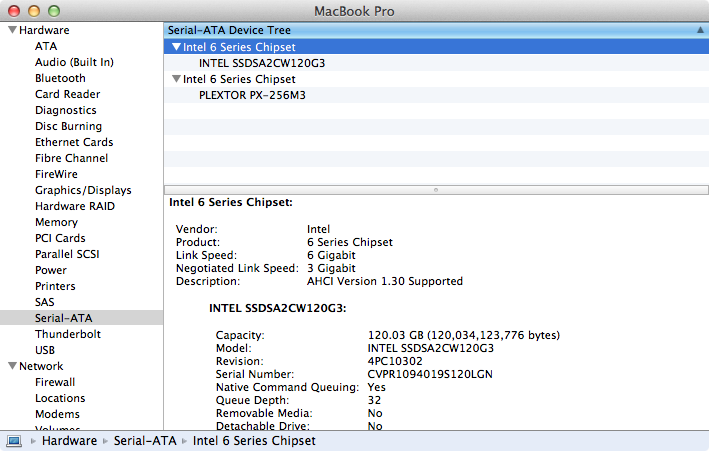The width and height of the screenshot is (709, 451).
Task: Select Firewall under Network
Action: (55, 382)
